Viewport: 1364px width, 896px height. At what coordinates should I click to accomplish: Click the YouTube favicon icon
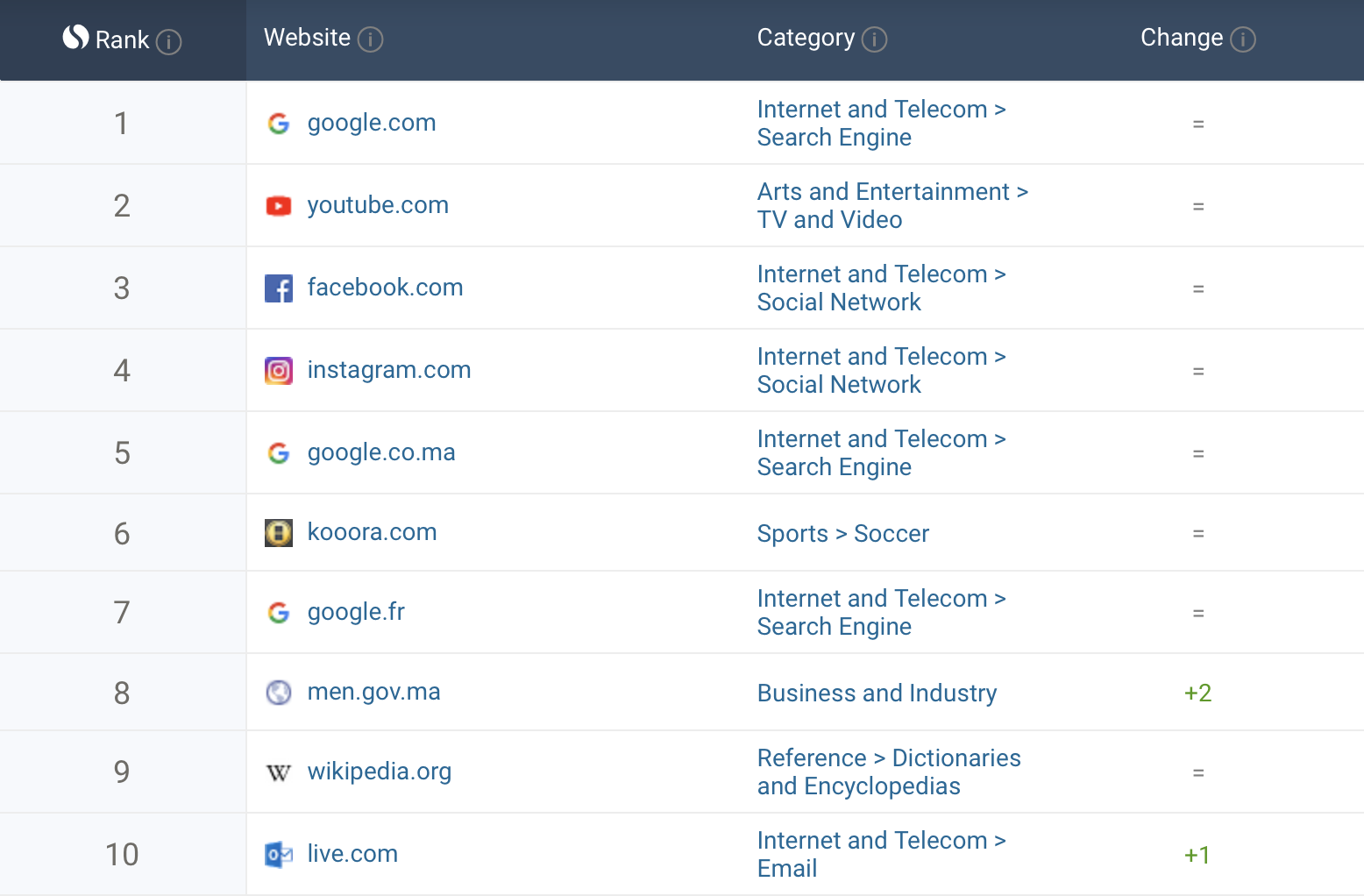coord(279,206)
